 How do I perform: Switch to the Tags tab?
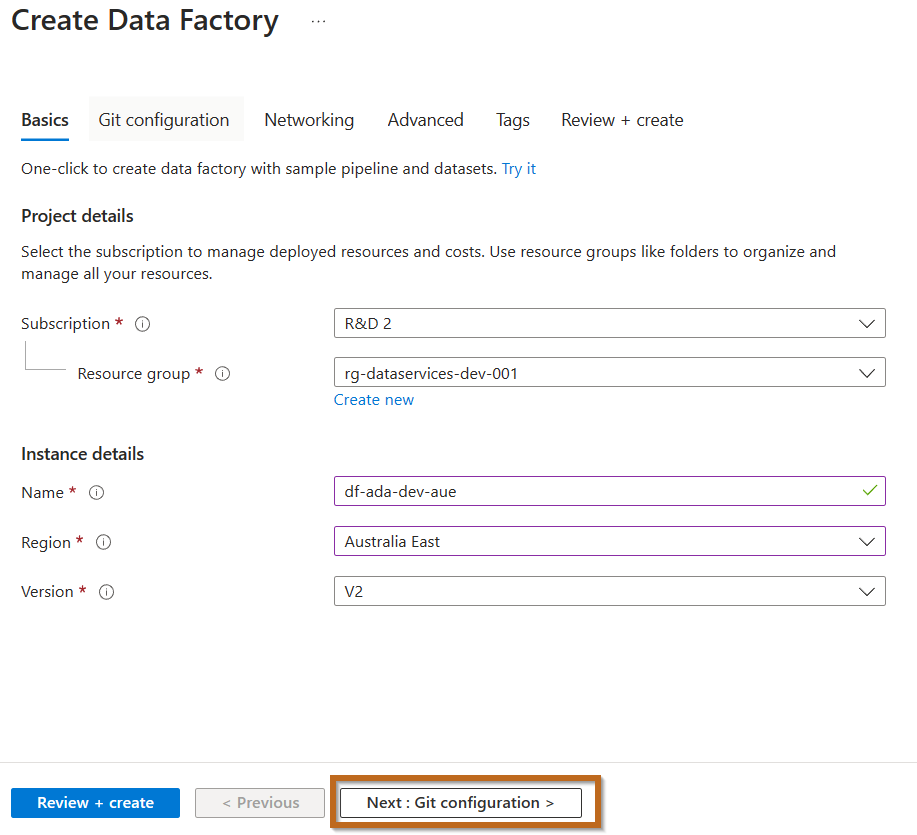(512, 120)
